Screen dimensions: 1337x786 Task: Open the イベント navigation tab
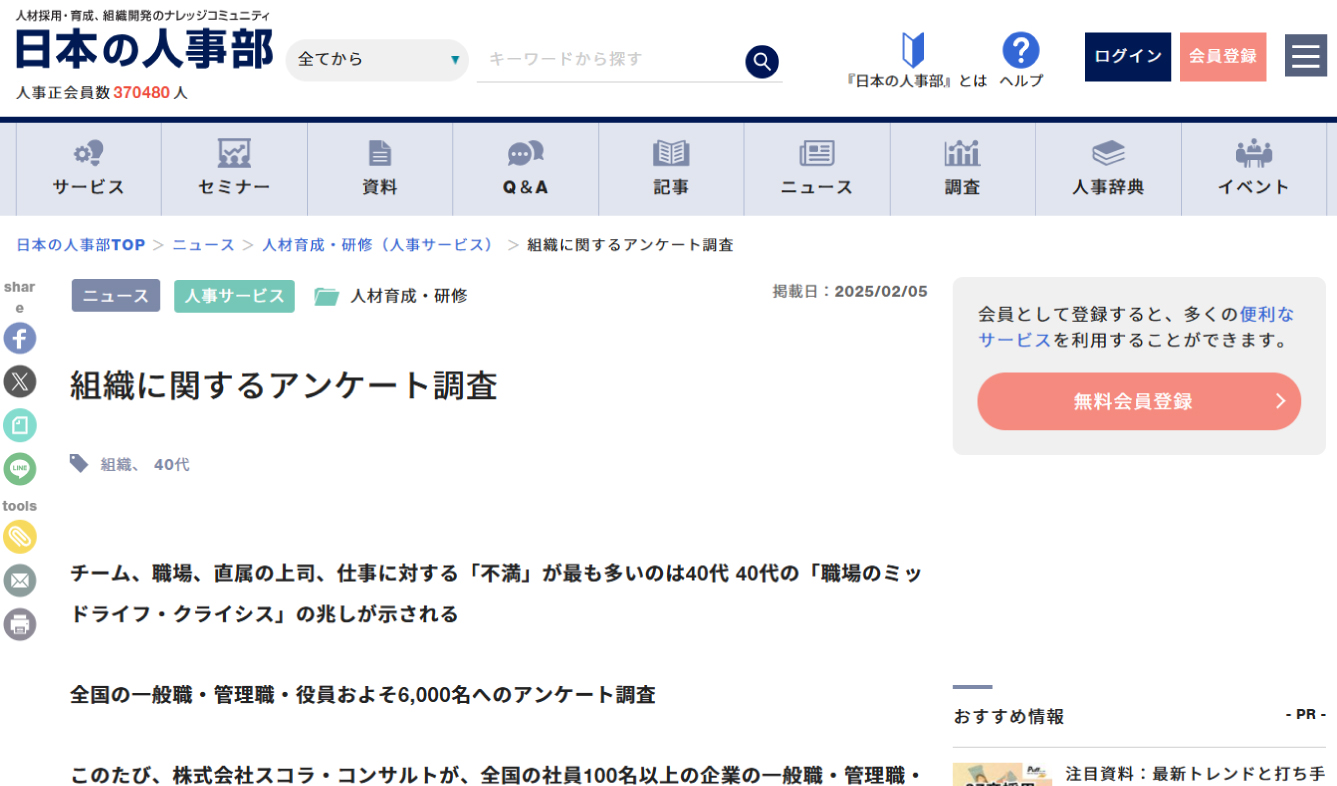click(x=1254, y=169)
